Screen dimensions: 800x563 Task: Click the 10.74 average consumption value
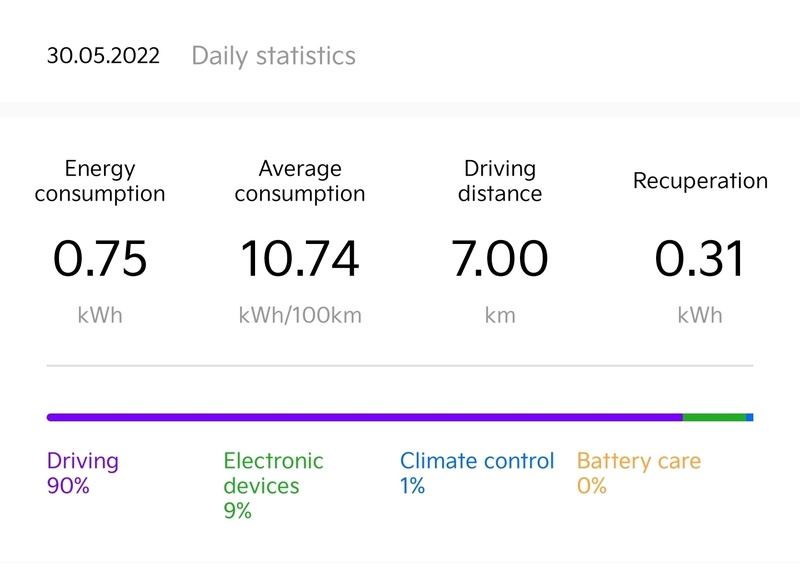coord(300,259)
